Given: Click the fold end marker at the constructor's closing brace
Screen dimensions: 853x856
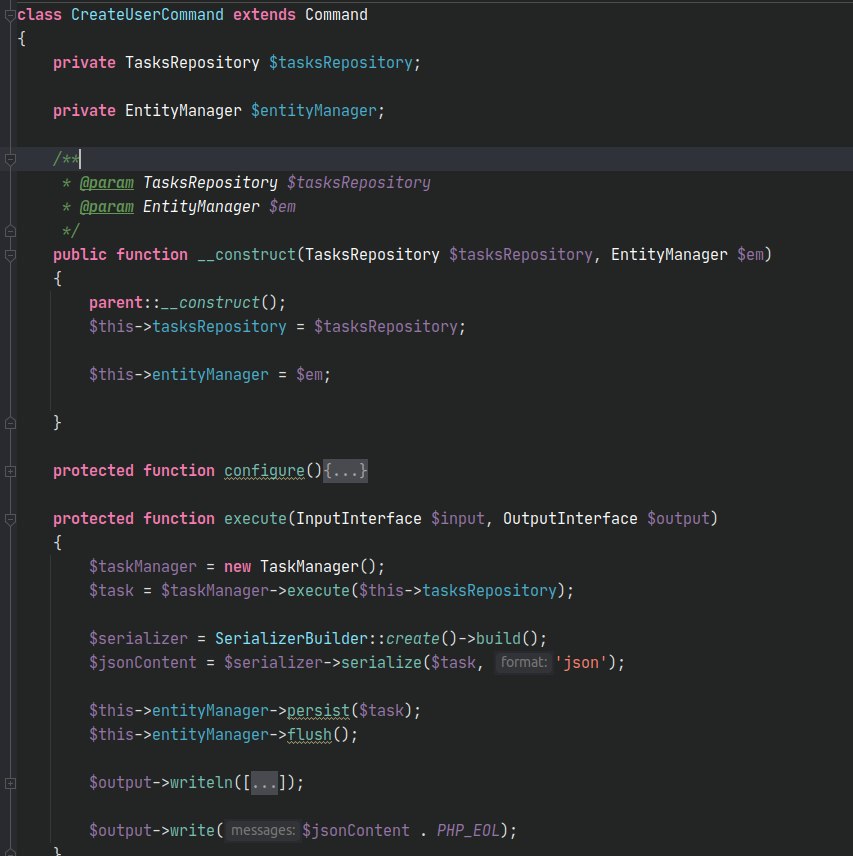Looking at the screenshot, I should pos(10,423).
